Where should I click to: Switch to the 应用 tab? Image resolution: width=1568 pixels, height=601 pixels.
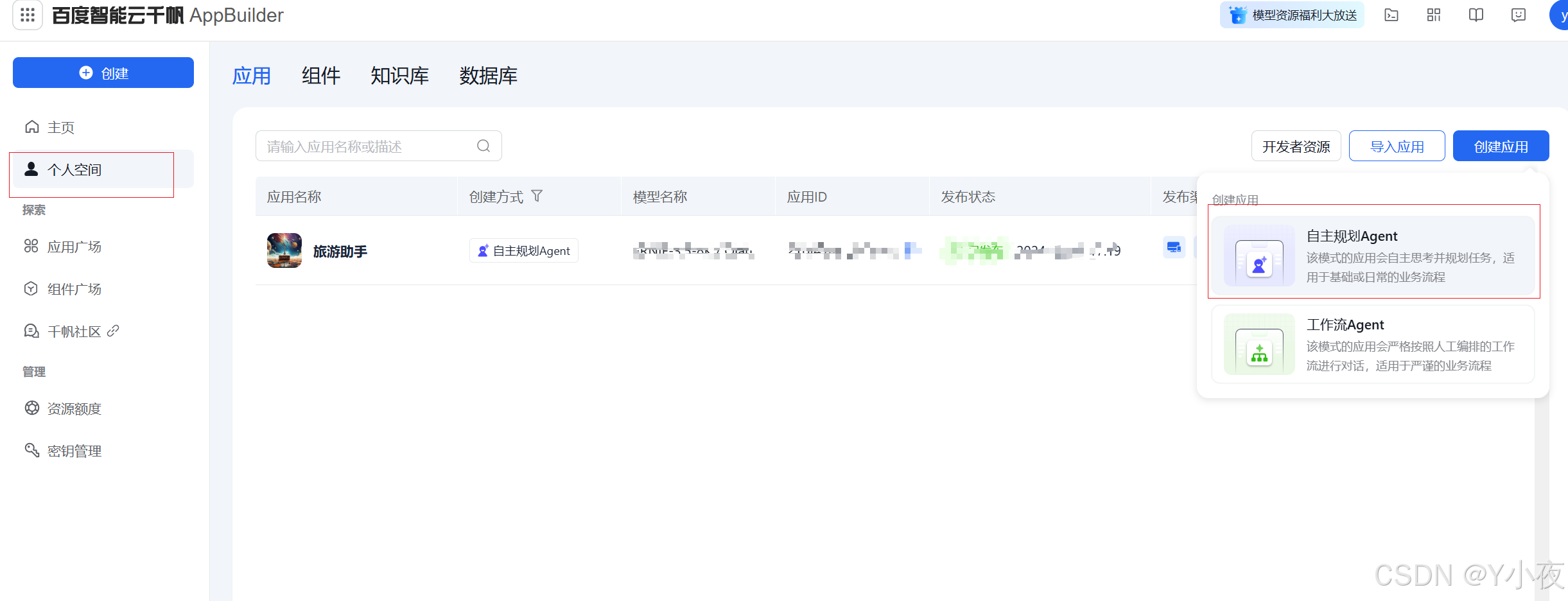[251, 76]
